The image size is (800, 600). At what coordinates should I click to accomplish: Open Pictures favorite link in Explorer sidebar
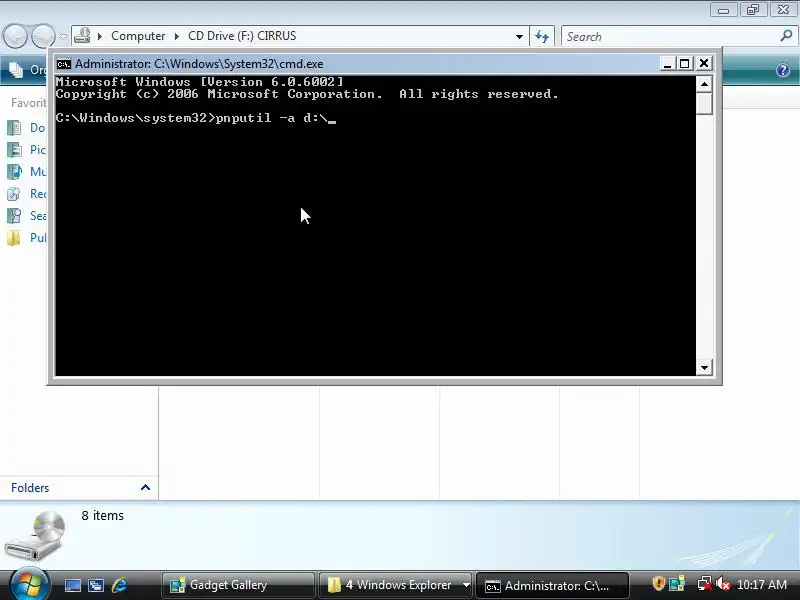point(27,149)
